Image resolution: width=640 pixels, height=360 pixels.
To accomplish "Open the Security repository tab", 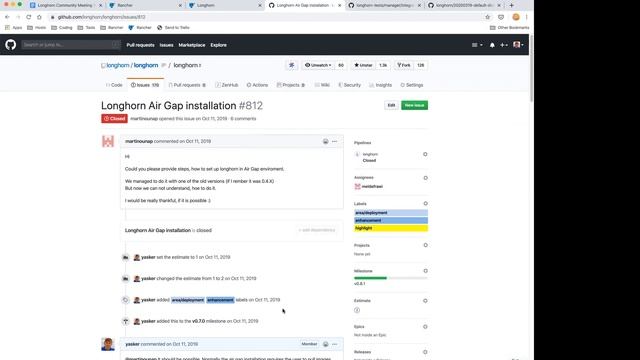I will click(349, 85).
